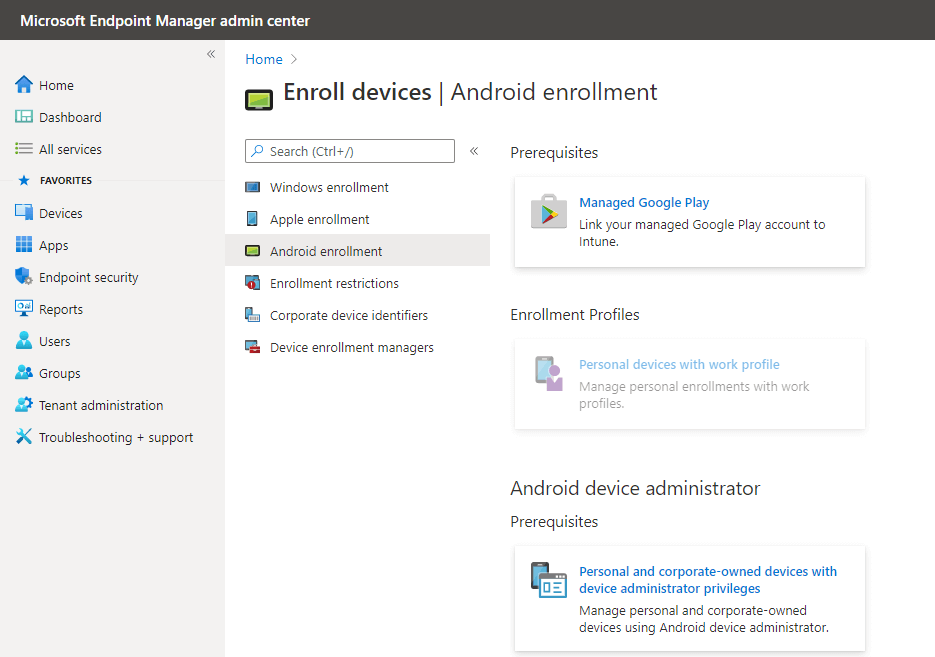This screenshot has height=657, width=935.
Task: Click 'Manage personal enrollments with work profiles' text
Action: click(694, 395)
